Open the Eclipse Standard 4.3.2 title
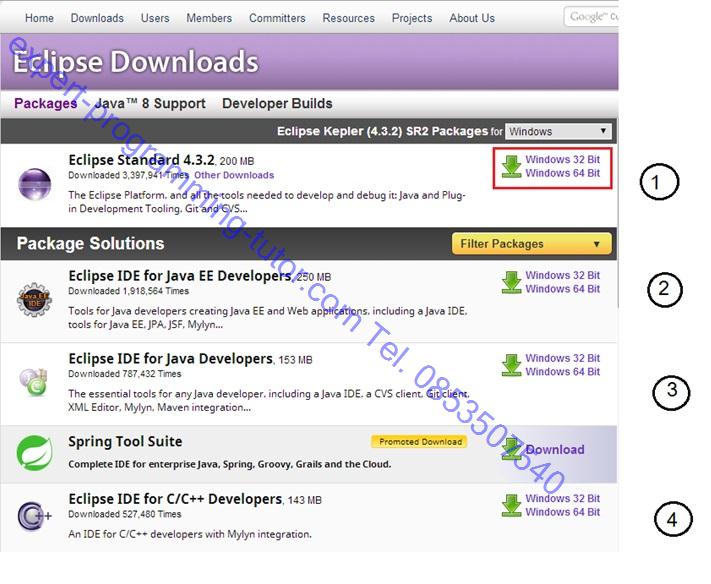The width and height of the screenshot is (711, 584). click(x=141, y=160)
